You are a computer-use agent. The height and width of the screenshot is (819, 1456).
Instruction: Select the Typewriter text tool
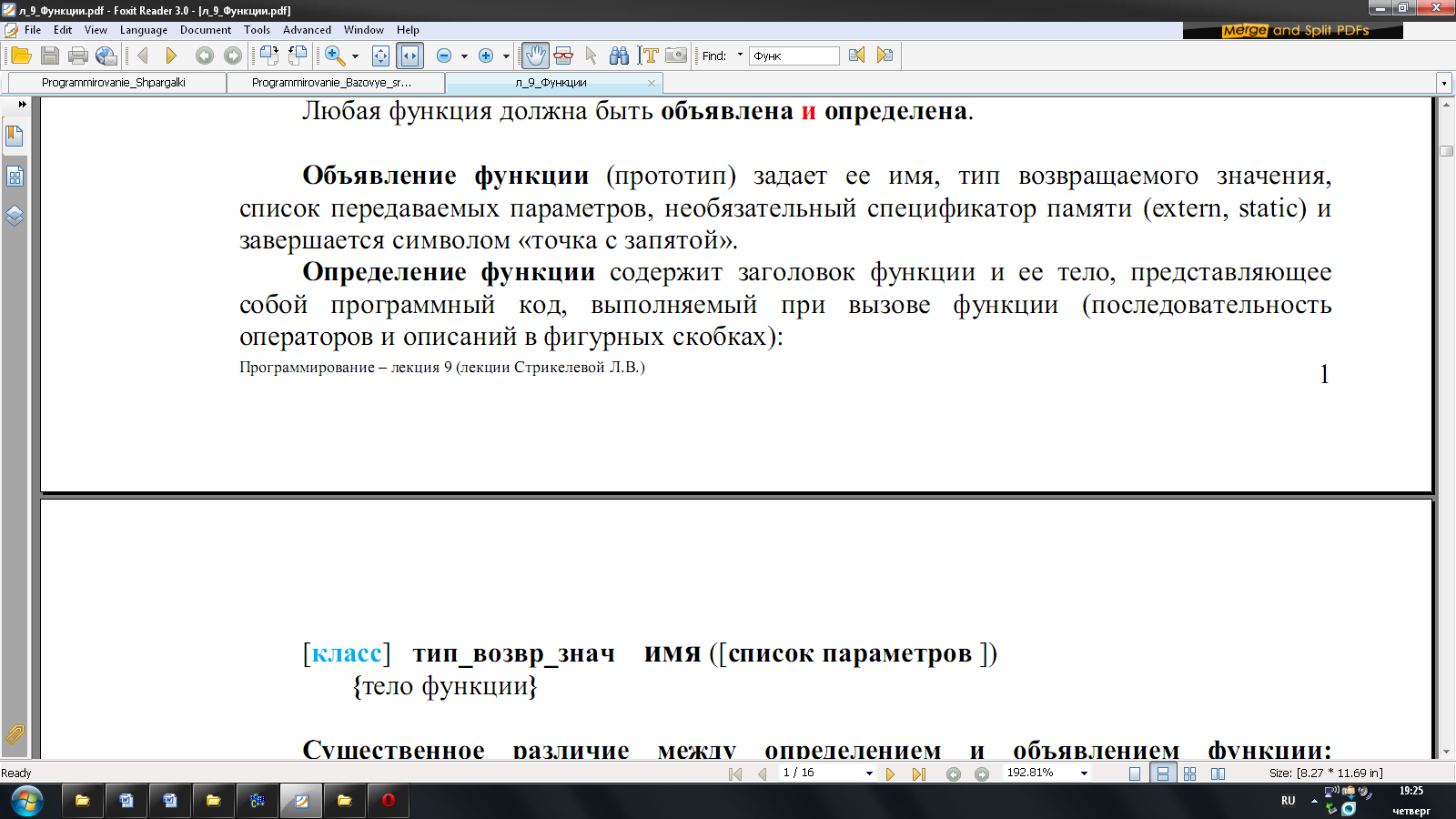tap(648, 56)
